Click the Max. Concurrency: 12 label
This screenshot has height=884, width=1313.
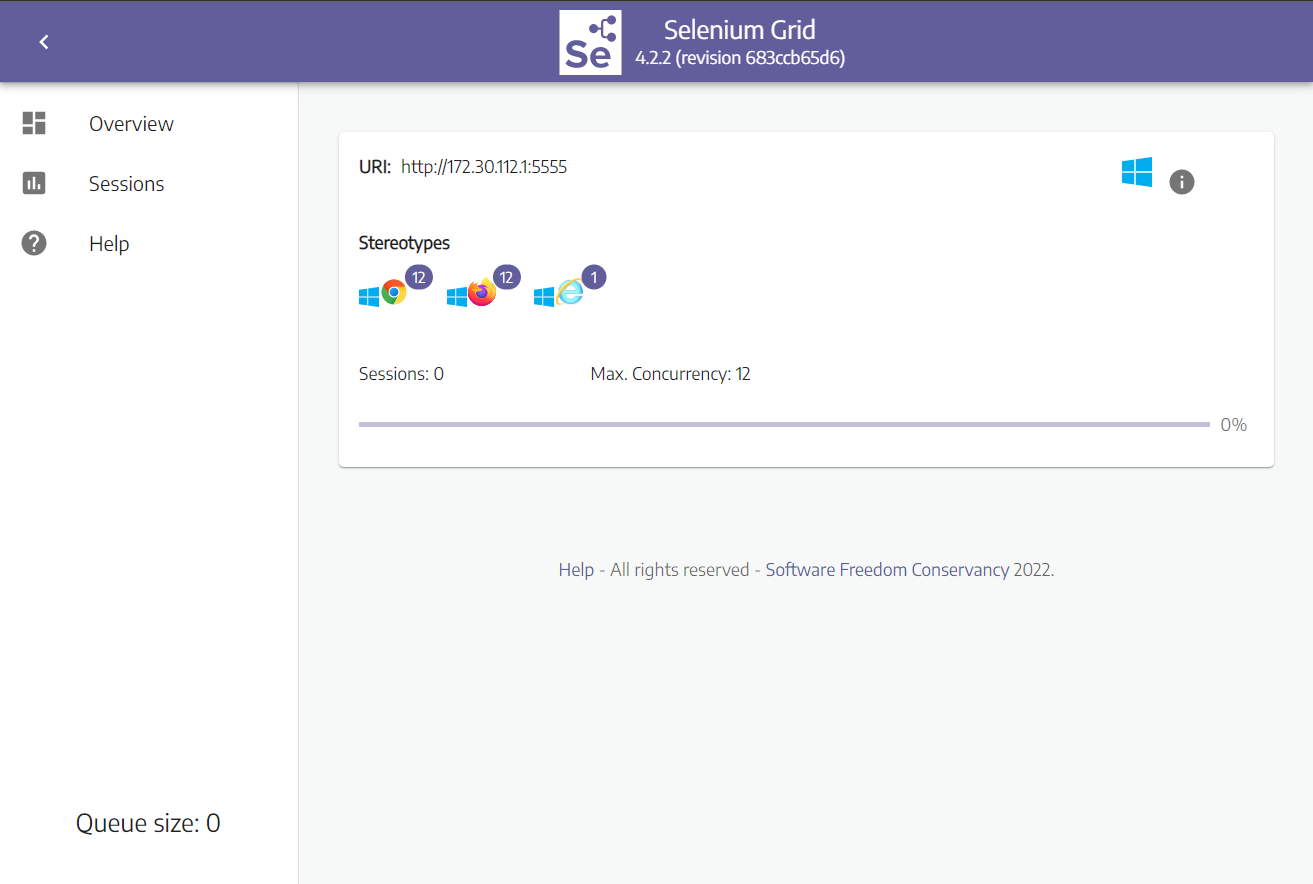670,374
